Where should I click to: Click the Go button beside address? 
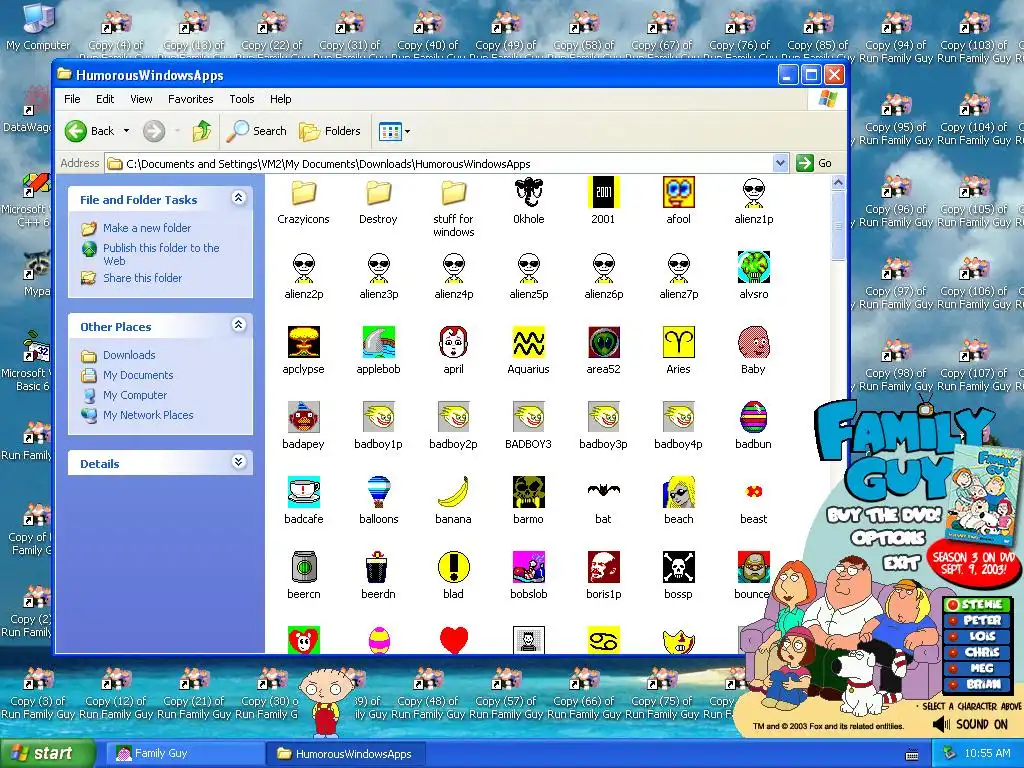pos(814,163)
